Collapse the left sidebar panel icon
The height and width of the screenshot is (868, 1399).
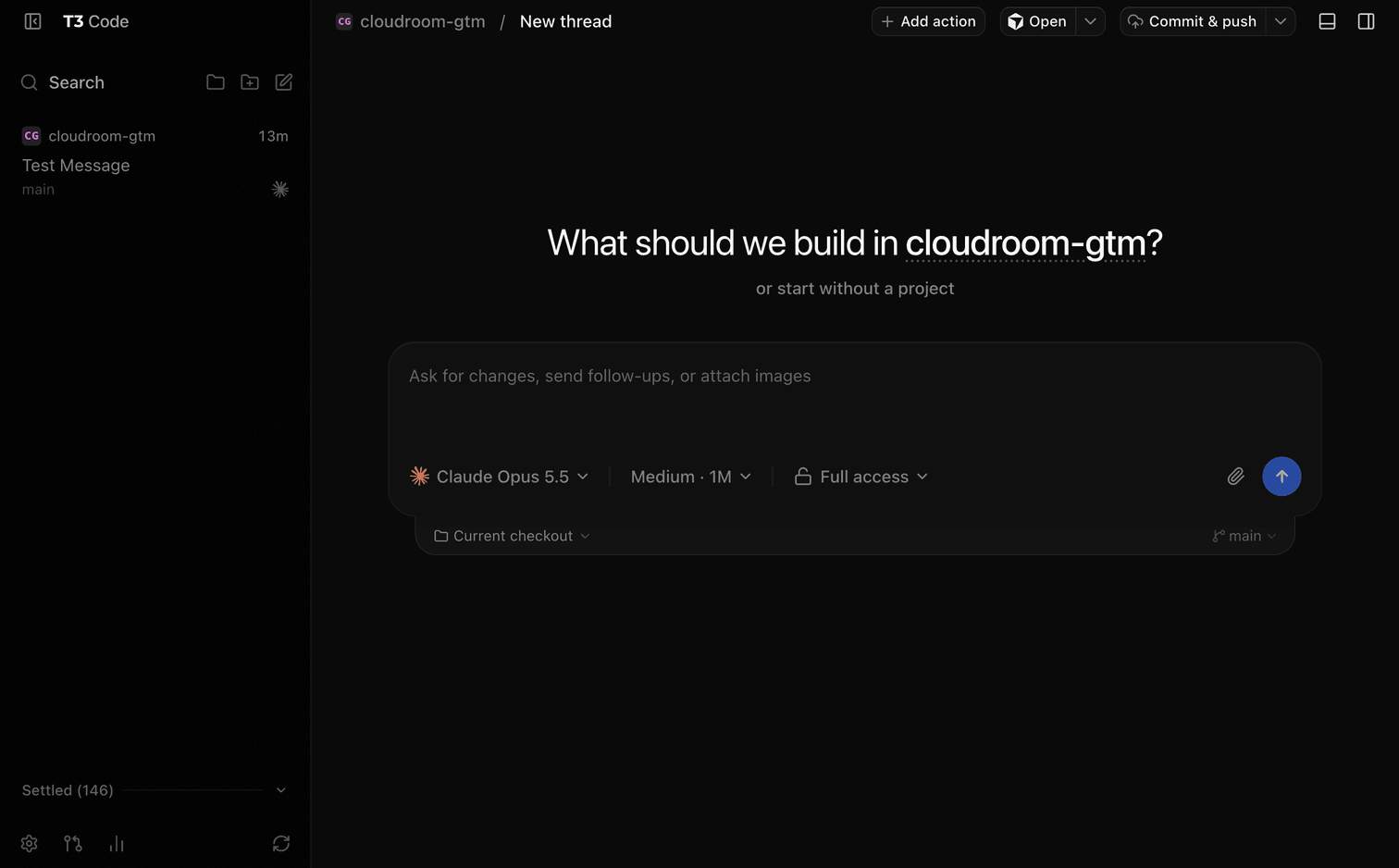tap(32, 21)
